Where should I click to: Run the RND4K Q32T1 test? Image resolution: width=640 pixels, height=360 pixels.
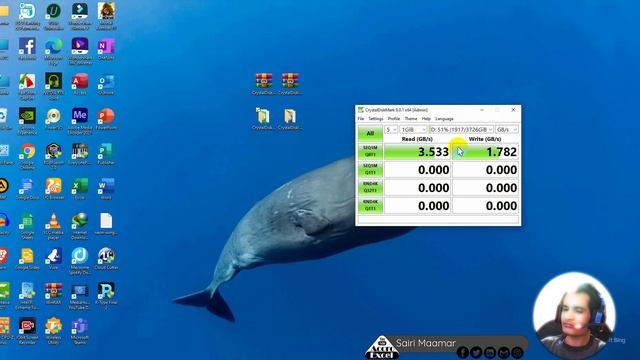pyautogui.click(x=370, y=187)
